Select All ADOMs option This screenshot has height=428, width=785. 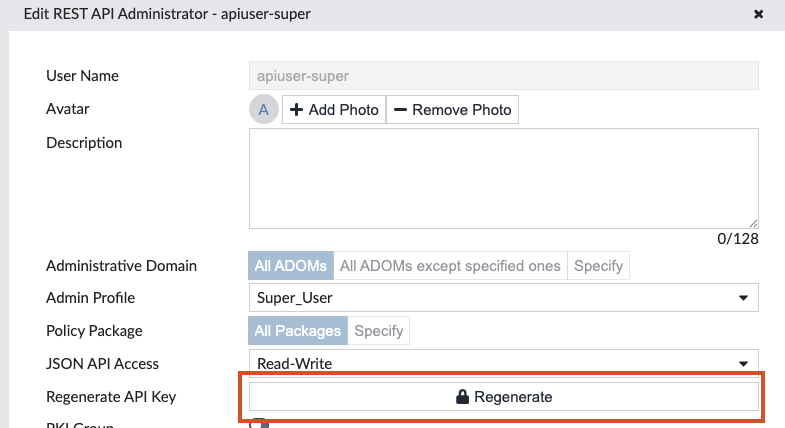[x=291, y=266]
